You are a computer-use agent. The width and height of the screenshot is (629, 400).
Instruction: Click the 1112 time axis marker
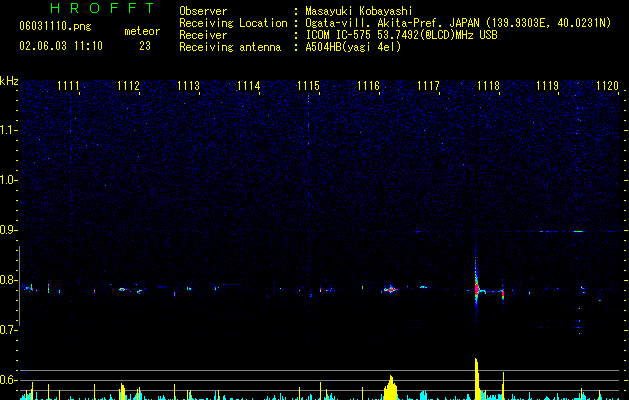(128, 86)
